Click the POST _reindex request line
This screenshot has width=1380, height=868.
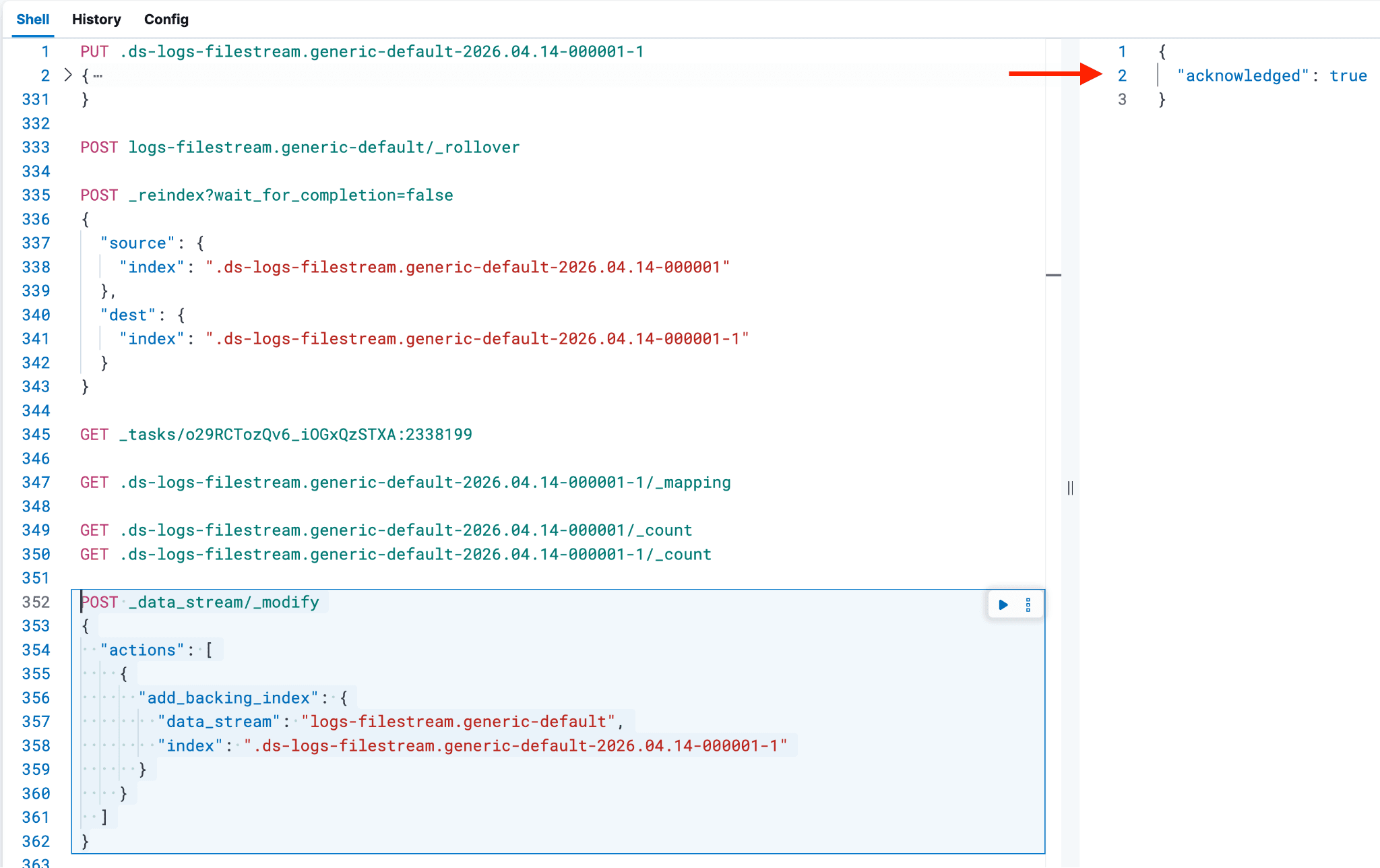[x=266, y=195]
